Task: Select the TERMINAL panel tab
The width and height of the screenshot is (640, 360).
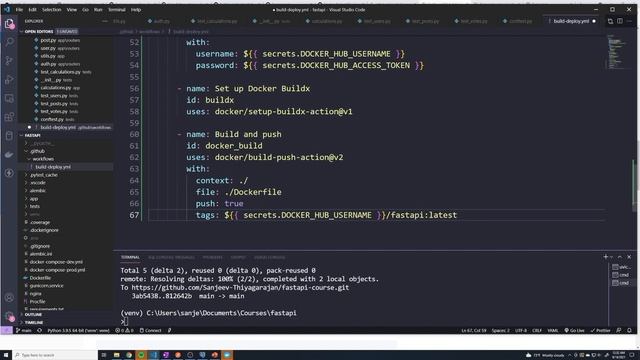Action: [130, 257]
